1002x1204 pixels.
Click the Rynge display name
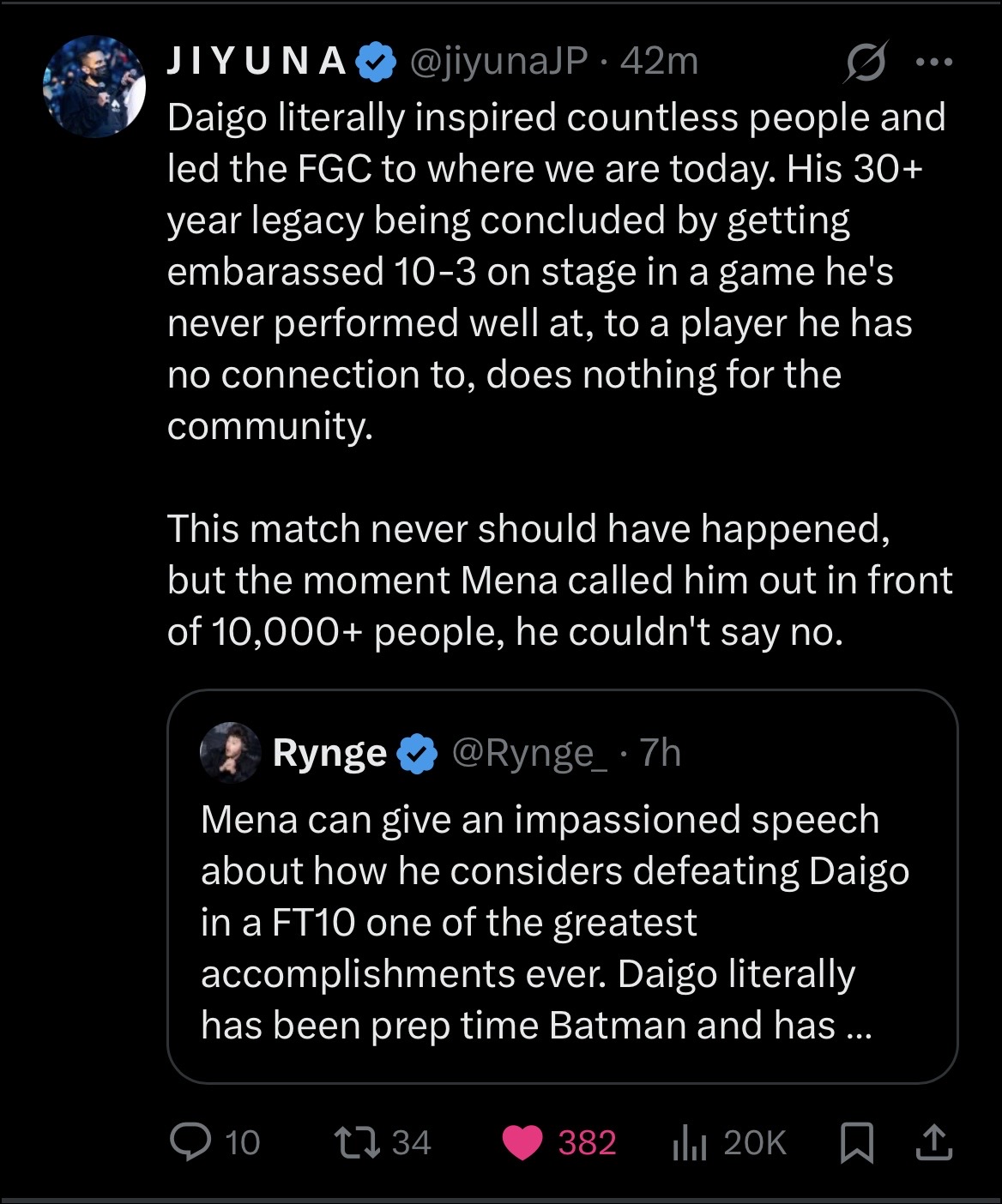(x=329, y=753)
